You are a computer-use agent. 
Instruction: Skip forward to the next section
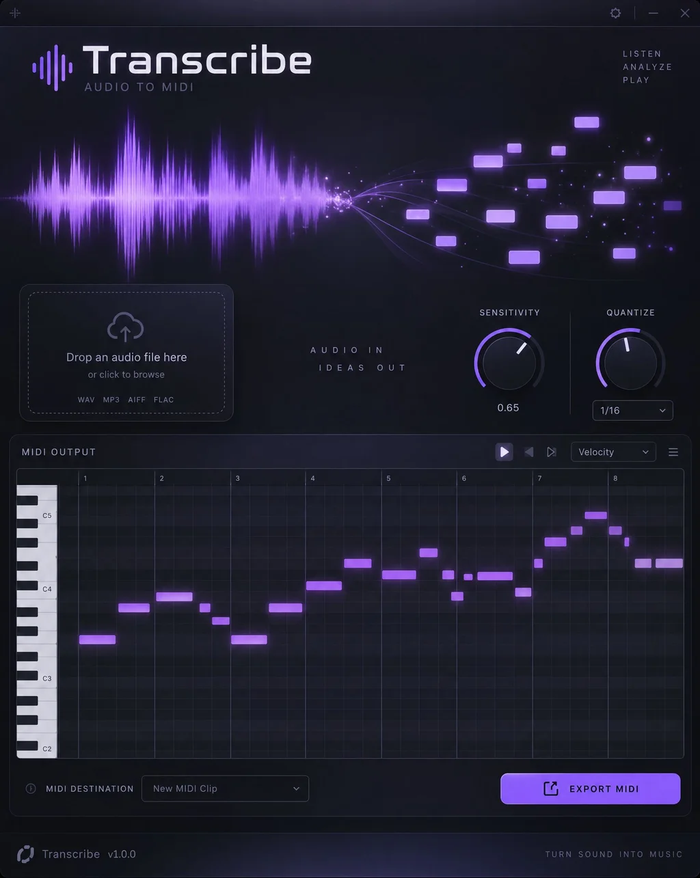click(552, 452)
